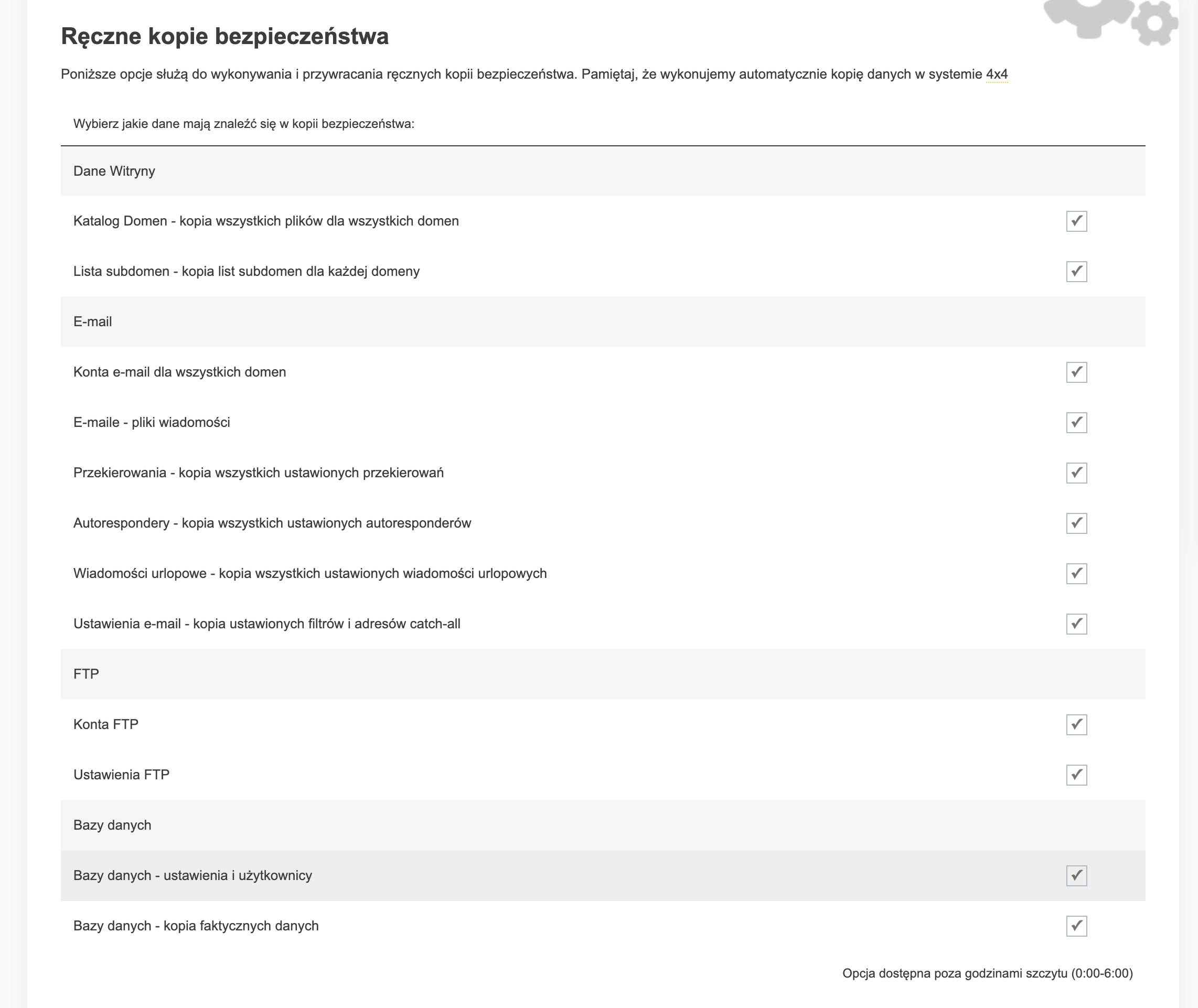Image resolution: width=1198 pixels, height=1008 pixels.
Task: Uncheck Konta e-mail dla wszystkich domen
Action: point(1076,372)
